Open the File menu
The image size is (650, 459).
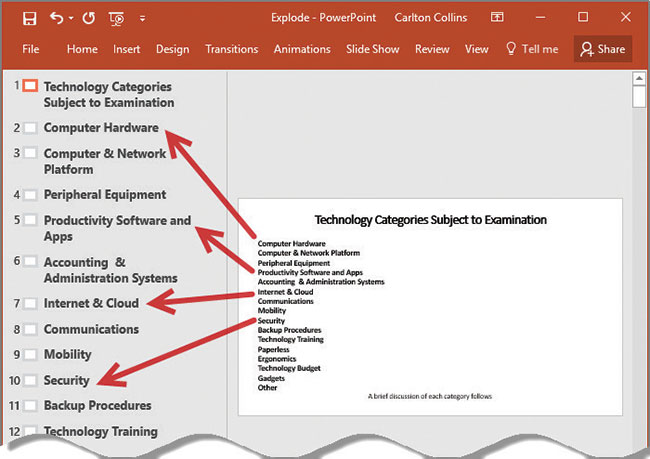[31, 49]
